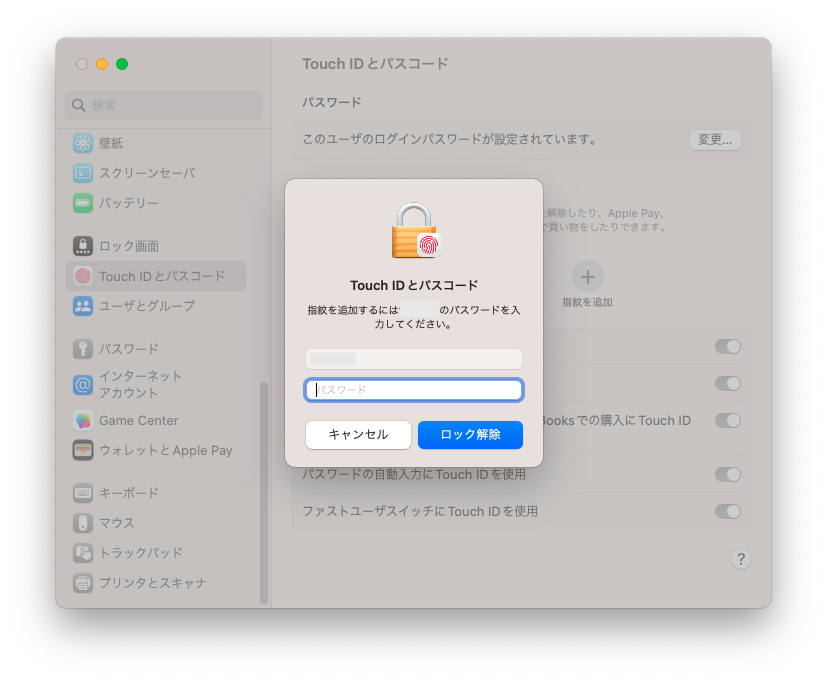Click the プリンタとスキャナ printer icon
Viewport: 827px width, 682px height.
click(83, 583)
